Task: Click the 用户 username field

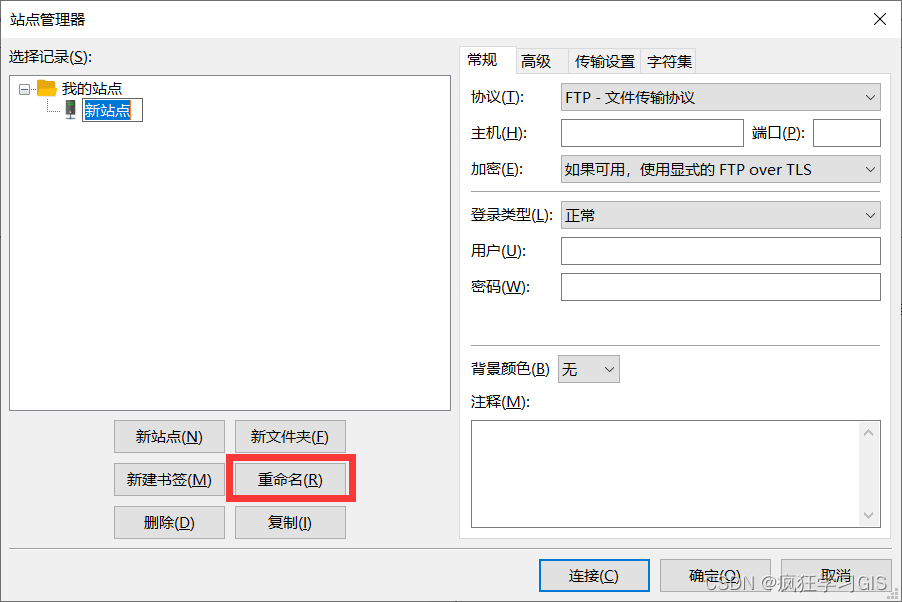Action: tap(721, 251)
